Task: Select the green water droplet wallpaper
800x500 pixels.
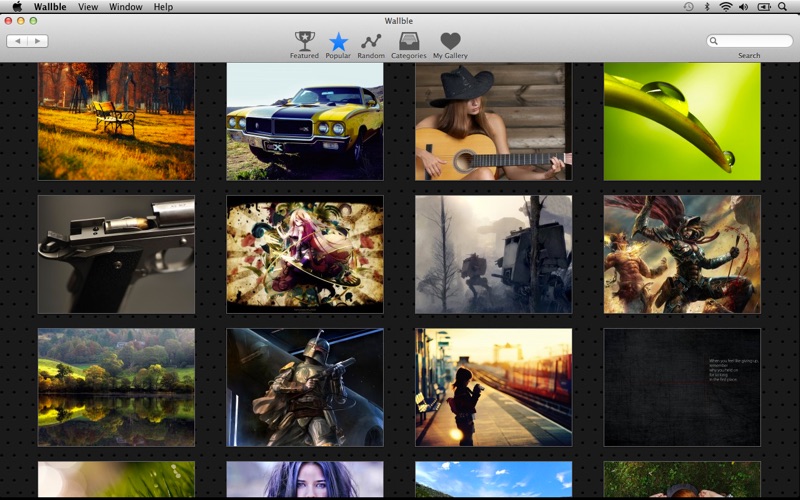Action: (682, 121)
